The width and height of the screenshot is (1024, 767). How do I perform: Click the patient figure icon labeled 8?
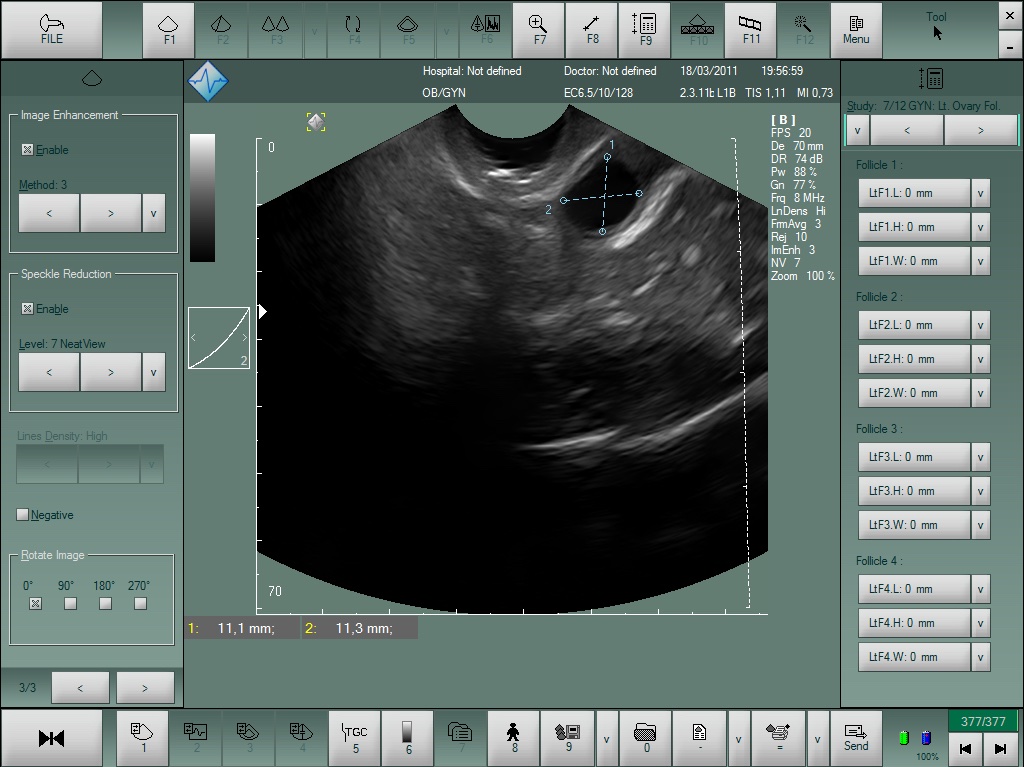pyautogui.click(x=513, y=737)
